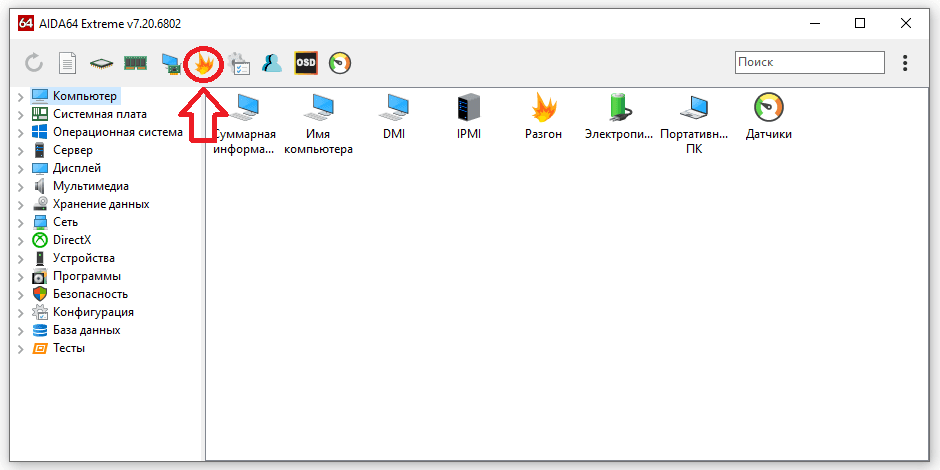Screen dimensions: 940x470
Task: Click the CPU chip toolbar icon
Action: [x=102, y=63]
